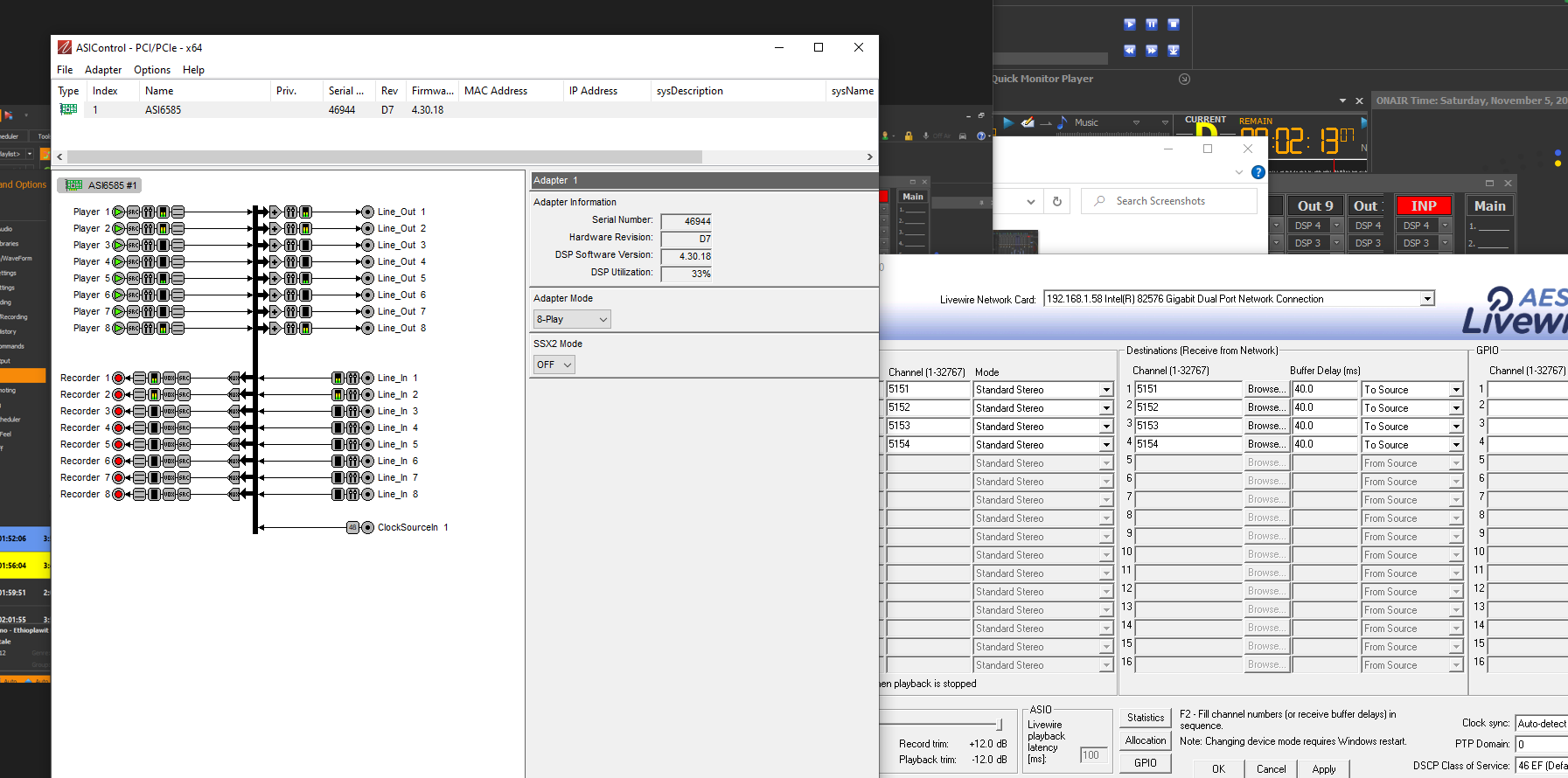Expand the Adapter Mode 8-Play dropdown
This screenshot has width=1568, height=778.
pos(572,319)
